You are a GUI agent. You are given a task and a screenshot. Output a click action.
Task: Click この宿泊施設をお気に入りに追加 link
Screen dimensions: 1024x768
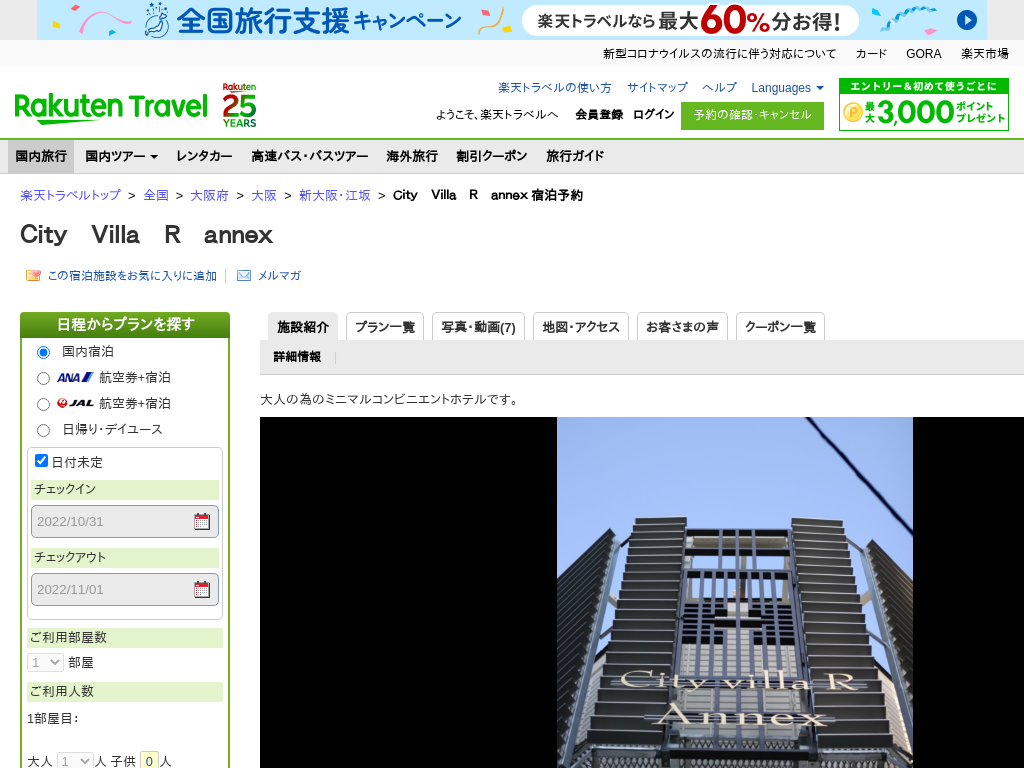pyautogui.click(x=132, y=276)
